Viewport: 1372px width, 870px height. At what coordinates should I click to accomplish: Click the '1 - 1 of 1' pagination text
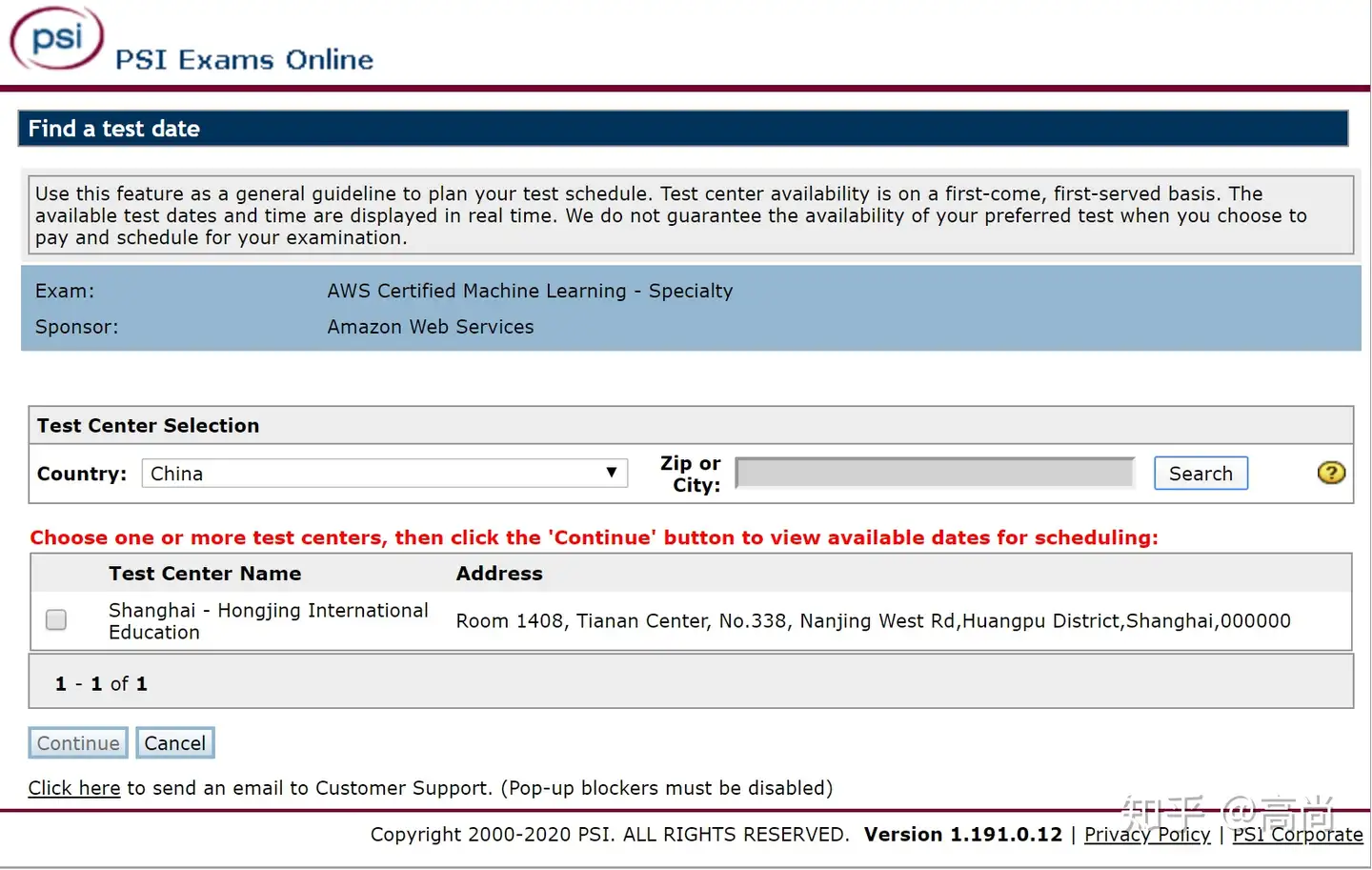click(x=101, y=684)
